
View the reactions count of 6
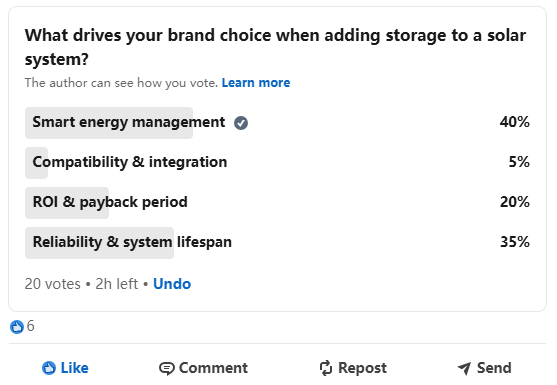coord(31,326)
